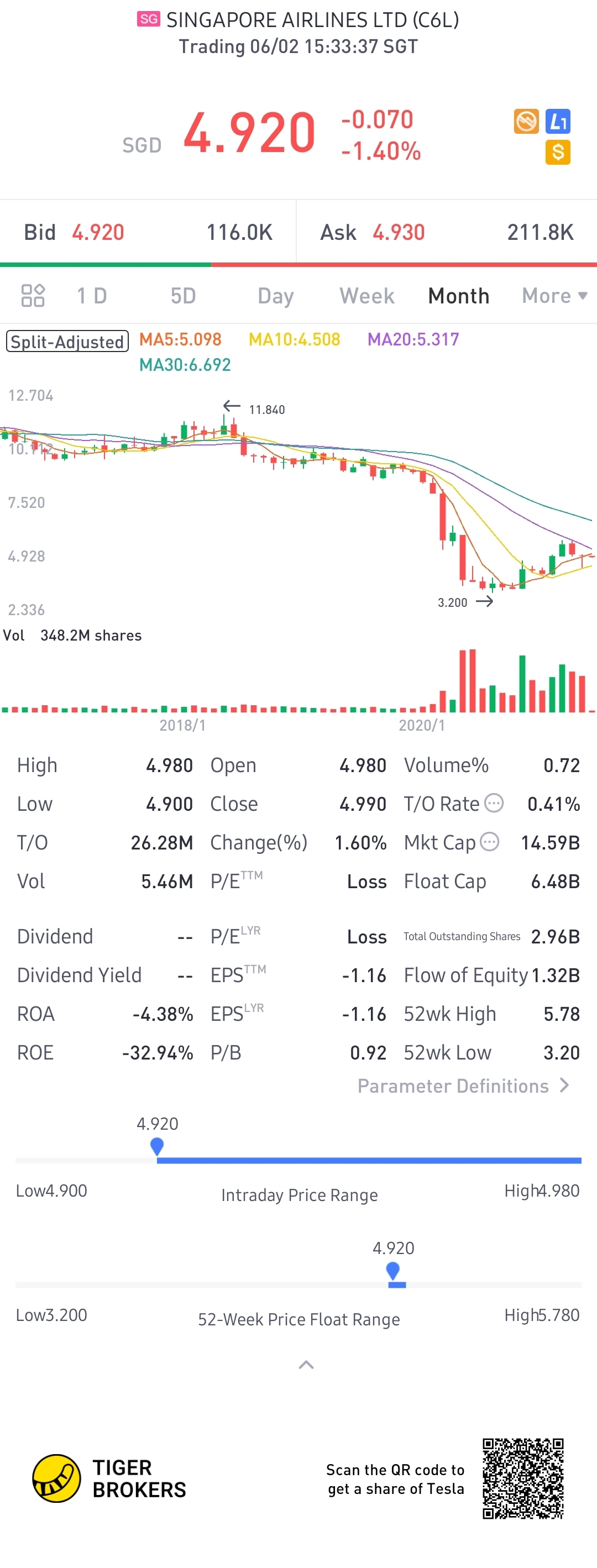Viewport: 597px width, 1568px height.
Task: Tap the orange no-short-selling badge icon
Action: (x=526, y=121)
